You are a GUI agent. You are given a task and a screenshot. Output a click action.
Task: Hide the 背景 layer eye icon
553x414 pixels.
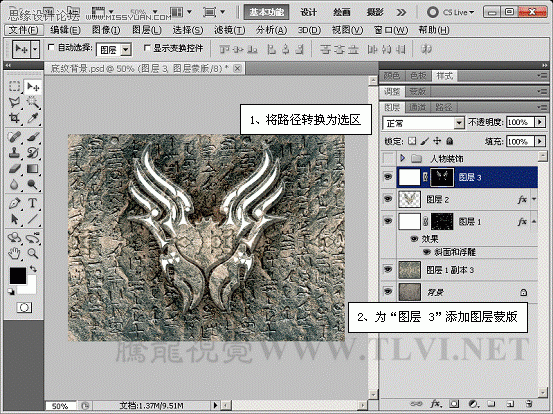(x=388, y=291)
